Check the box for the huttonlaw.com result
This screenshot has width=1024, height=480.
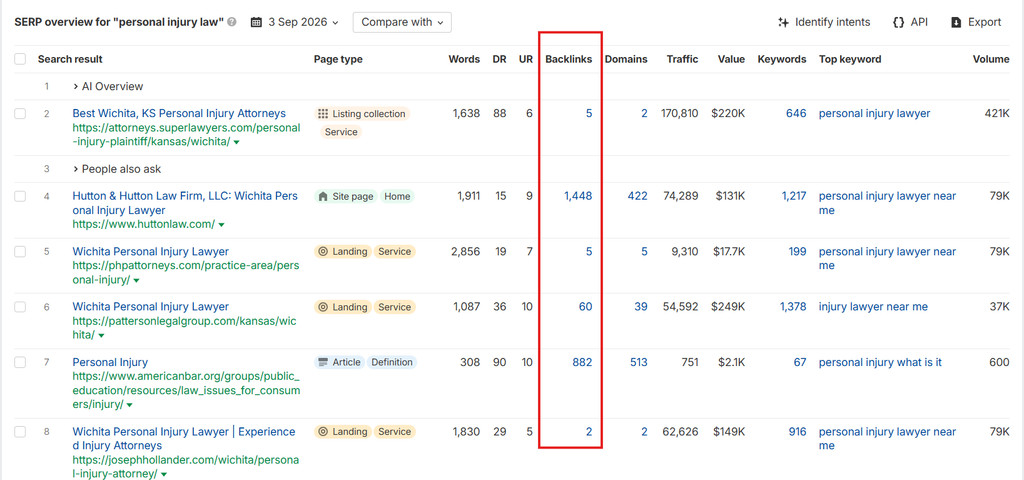tap(20, 196)
